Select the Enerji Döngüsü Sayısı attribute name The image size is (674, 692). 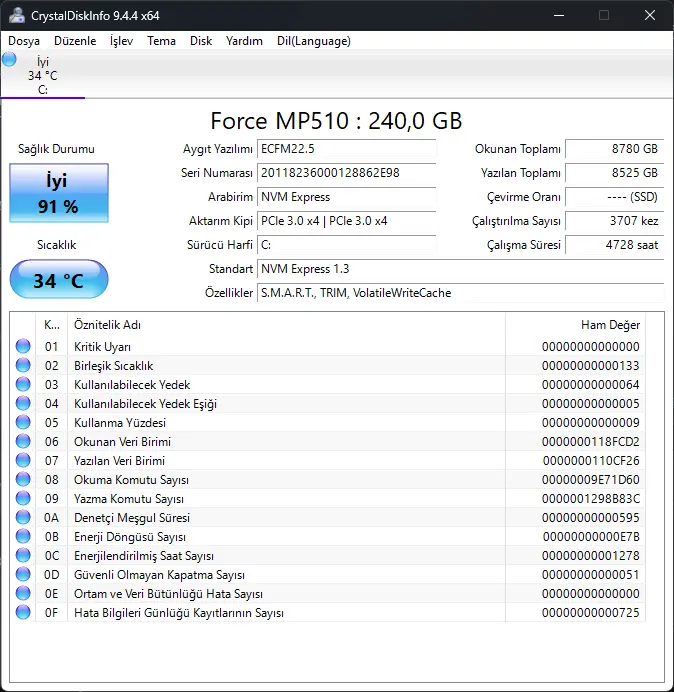[x=130, y=537]
